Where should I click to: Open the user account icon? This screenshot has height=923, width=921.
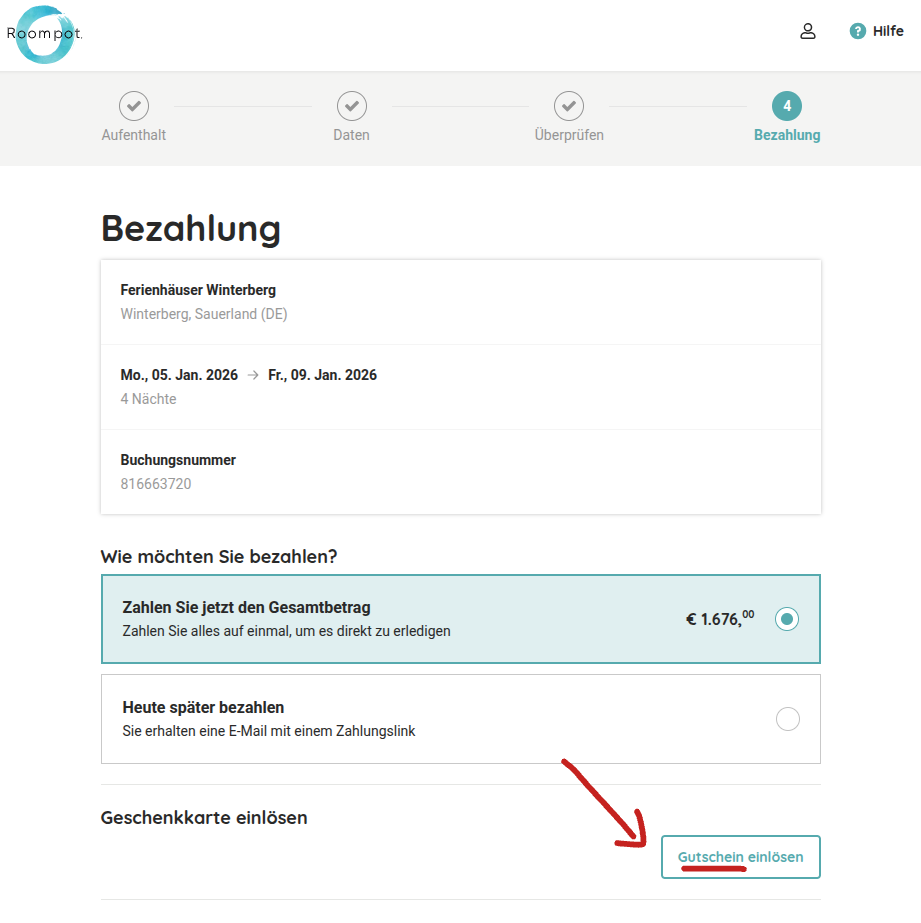tap(807, 31)
